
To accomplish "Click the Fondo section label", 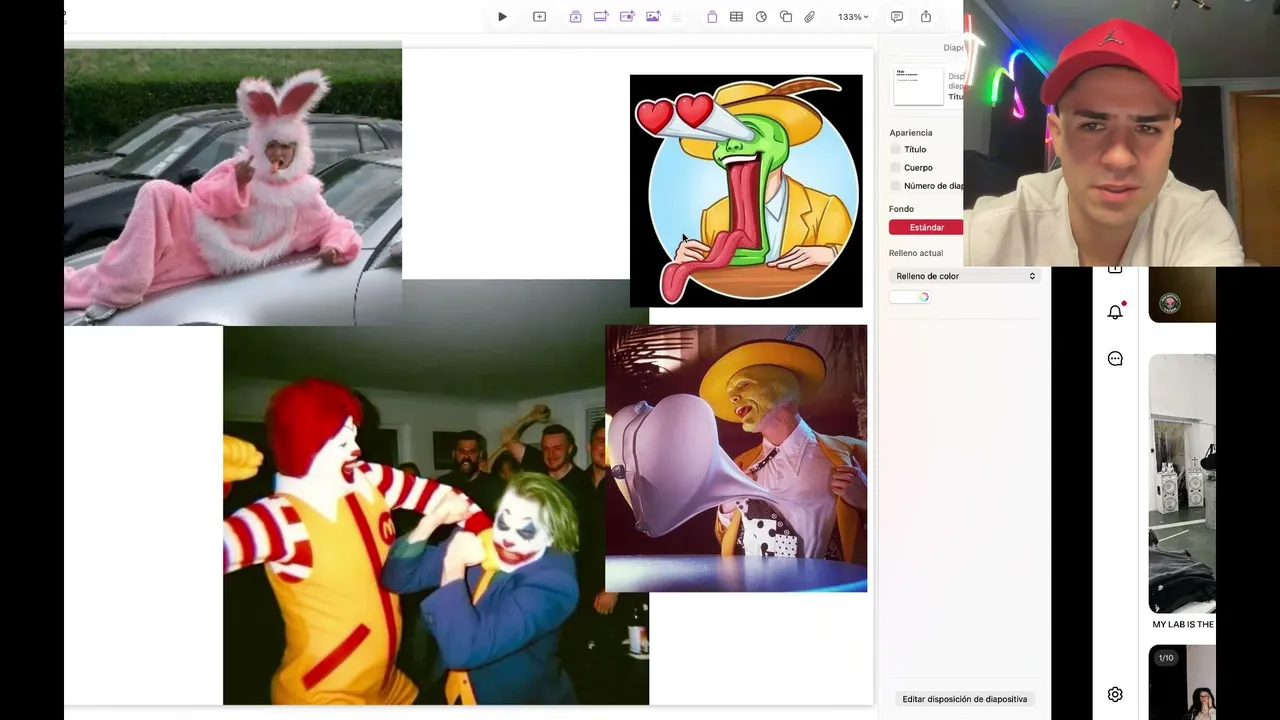I will coord(901,209).
